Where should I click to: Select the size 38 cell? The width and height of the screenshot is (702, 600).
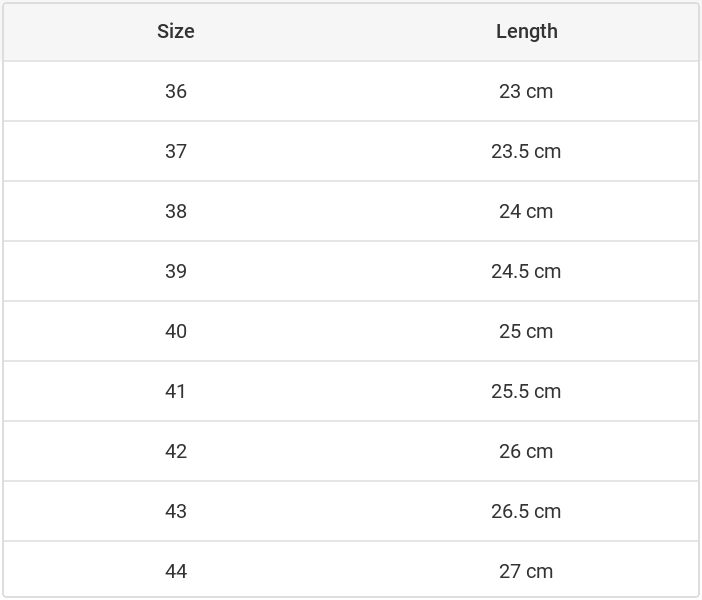point(176,211)
